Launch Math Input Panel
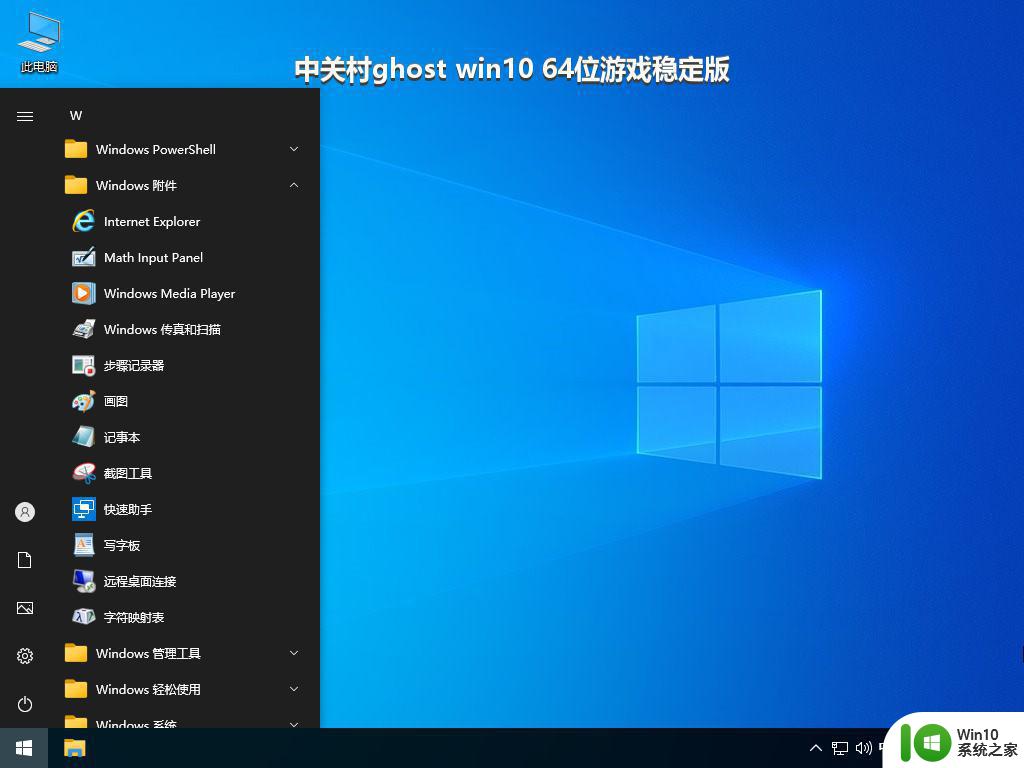 [x=153, y=257]
